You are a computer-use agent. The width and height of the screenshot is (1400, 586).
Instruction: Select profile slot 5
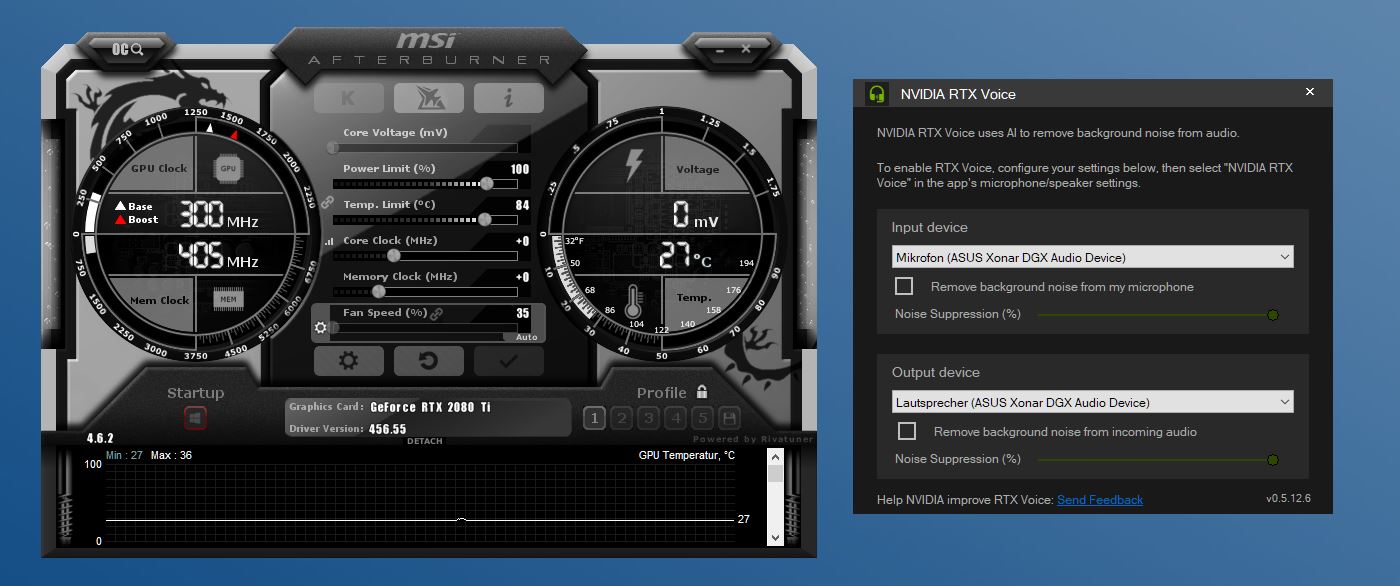pyautogui.click(x=703, y=418)
